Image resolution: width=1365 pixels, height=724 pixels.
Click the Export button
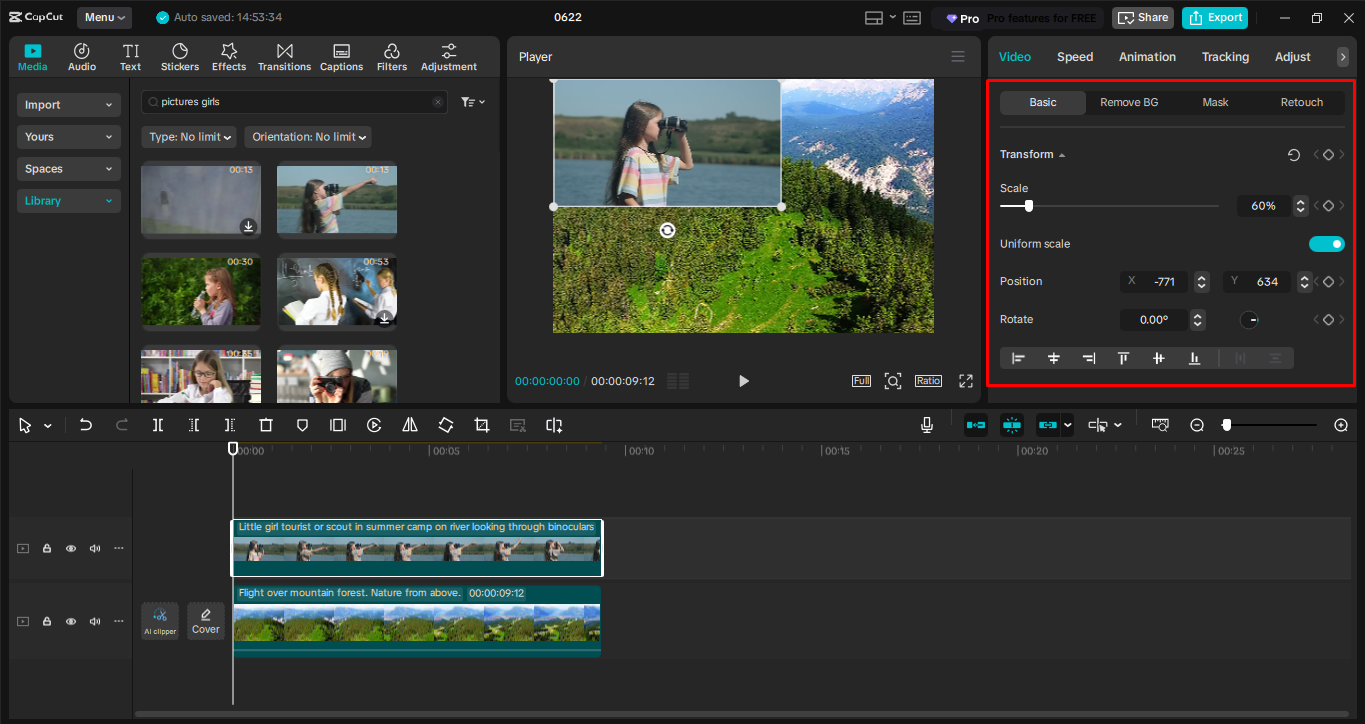pyautogui.click(x=1217, y=17)
